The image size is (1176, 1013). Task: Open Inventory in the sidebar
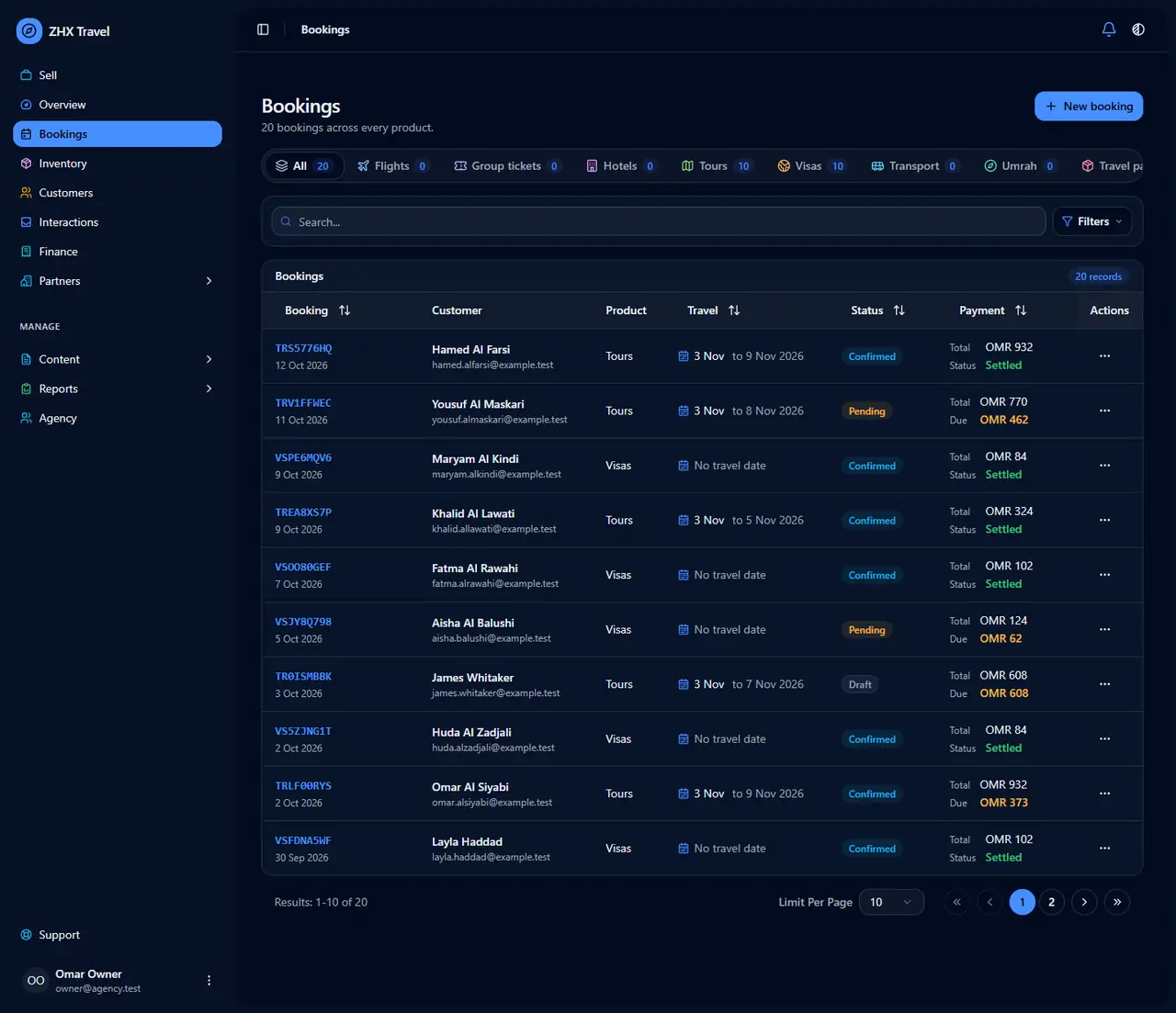coord(118,163)
